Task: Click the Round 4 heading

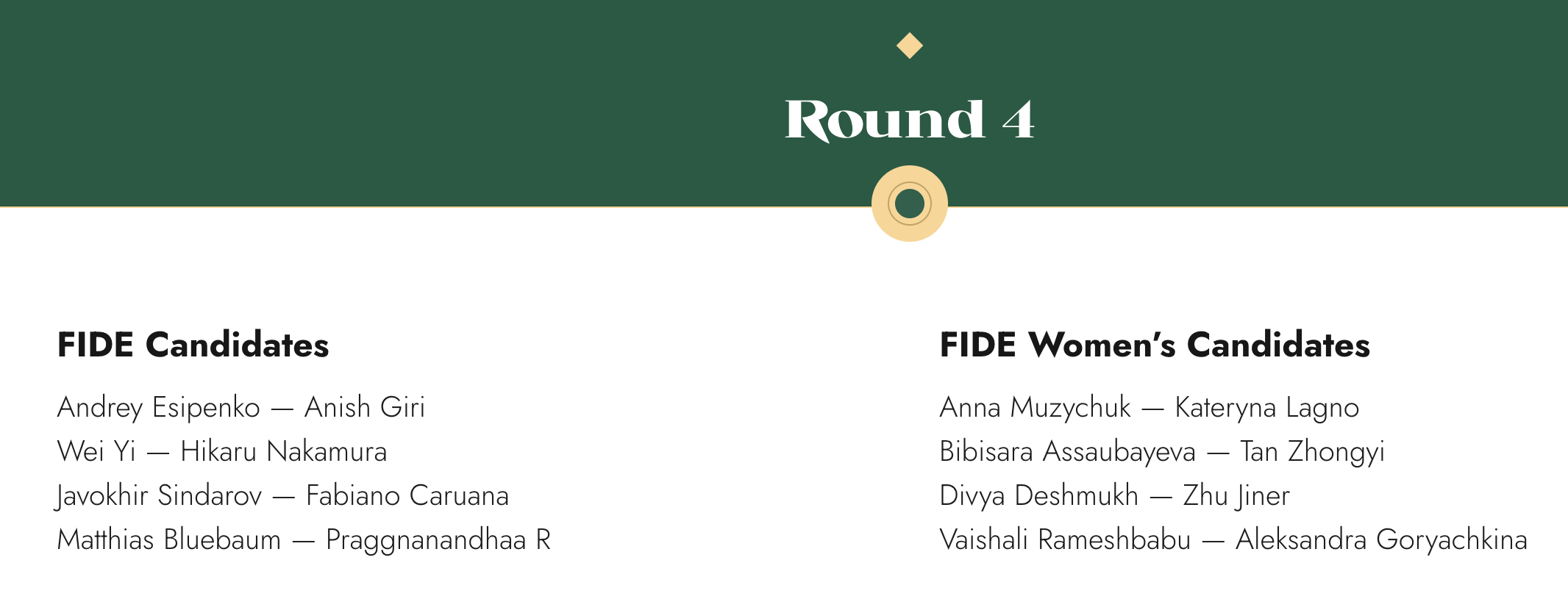Action: point(910,120)
